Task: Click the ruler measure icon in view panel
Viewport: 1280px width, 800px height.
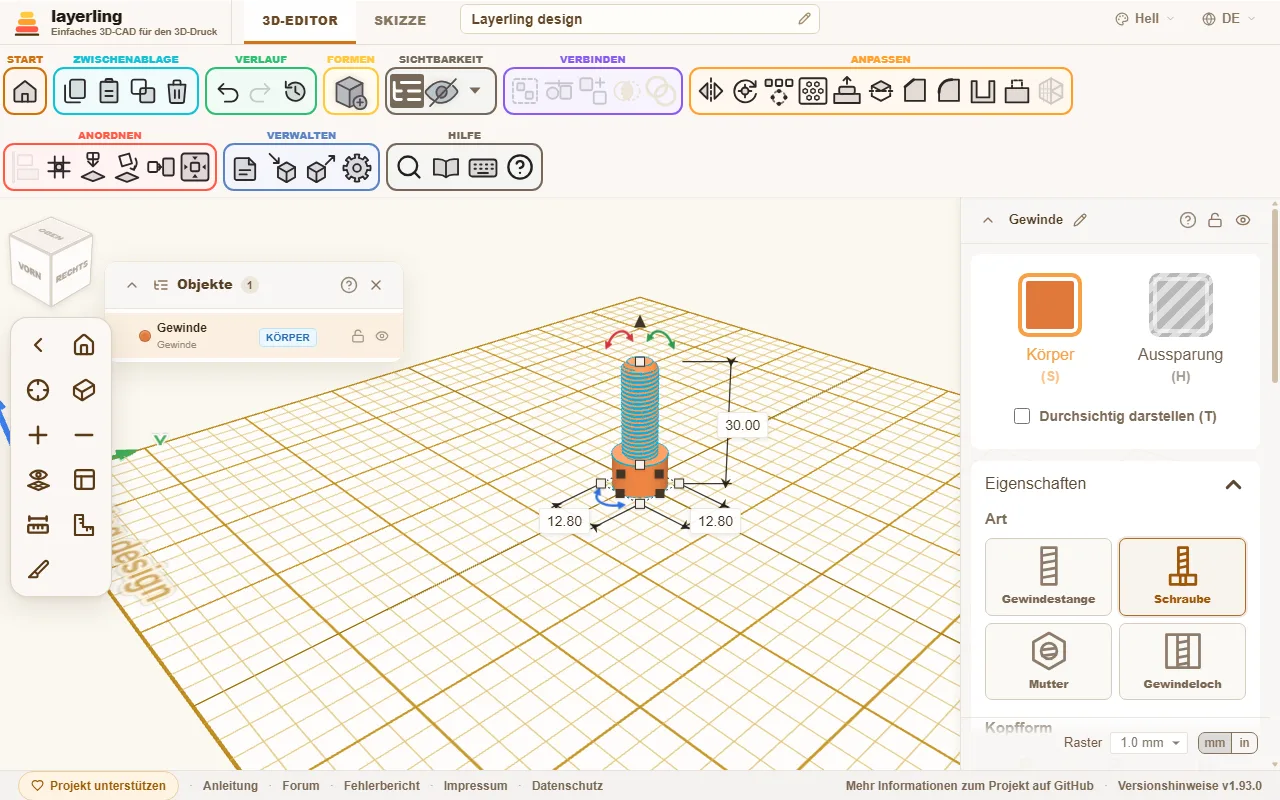Action: point(38,525)
